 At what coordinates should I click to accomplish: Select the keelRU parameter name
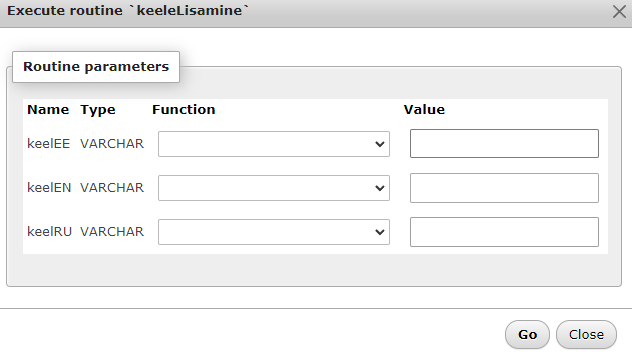50,231
